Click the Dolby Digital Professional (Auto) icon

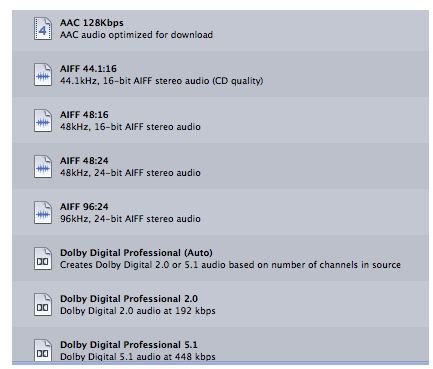point(43,259)
